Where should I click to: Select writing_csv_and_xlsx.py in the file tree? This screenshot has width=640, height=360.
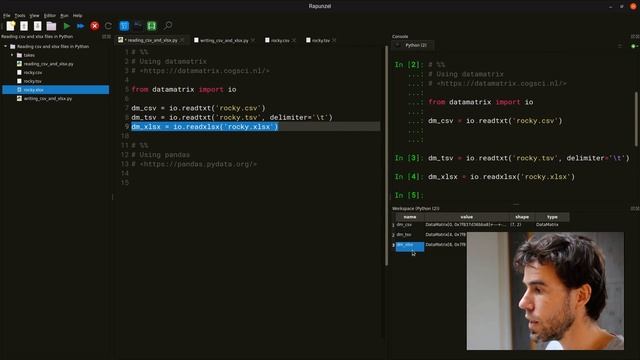tap(48, 98)
